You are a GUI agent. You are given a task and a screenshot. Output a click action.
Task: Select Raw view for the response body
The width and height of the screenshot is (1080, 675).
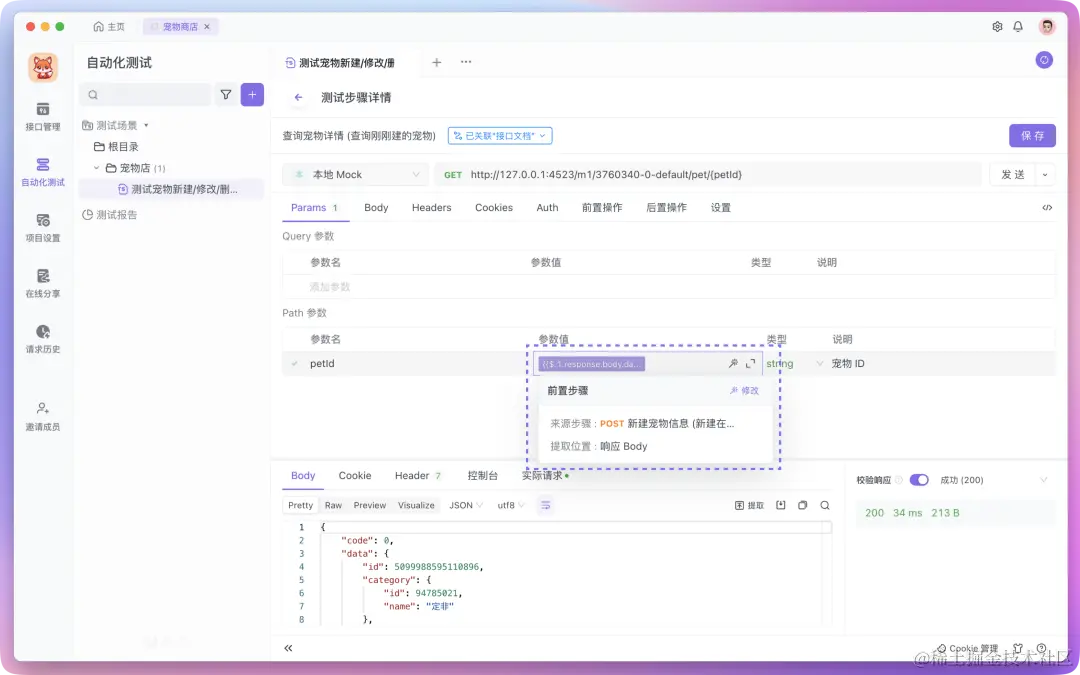click(333, 505)
